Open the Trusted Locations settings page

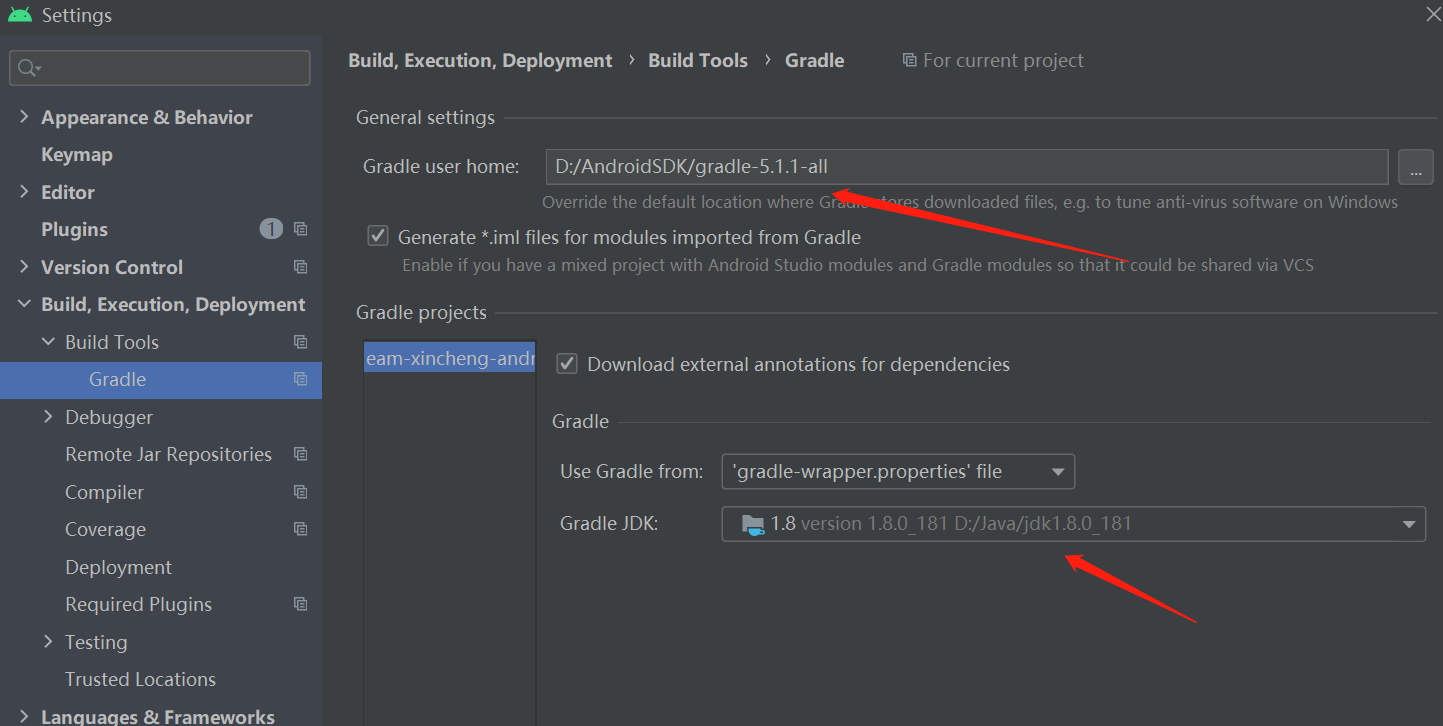point(140,679)
